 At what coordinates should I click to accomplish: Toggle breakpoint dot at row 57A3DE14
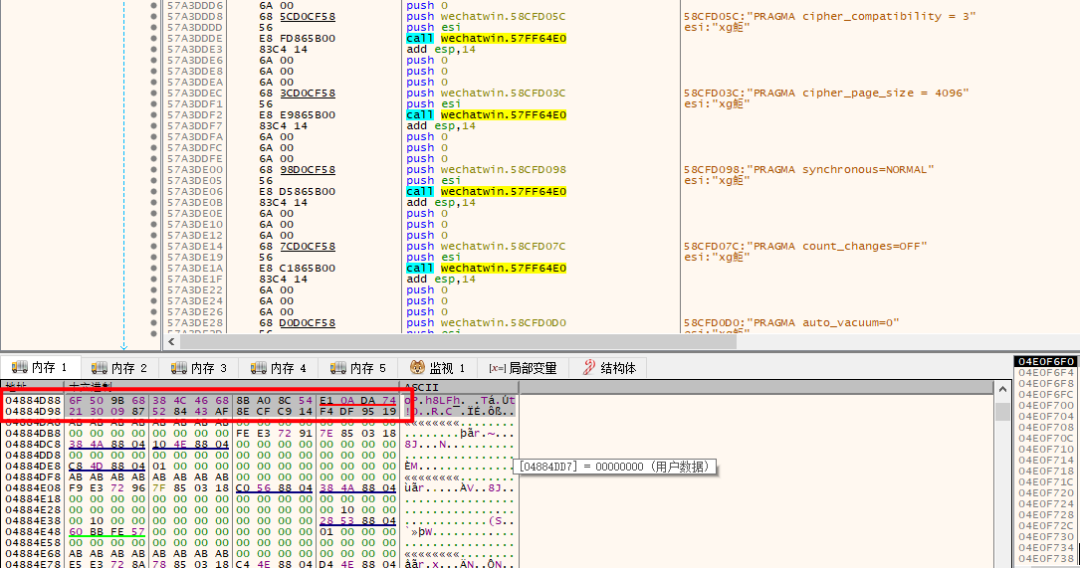click(154, 246)
